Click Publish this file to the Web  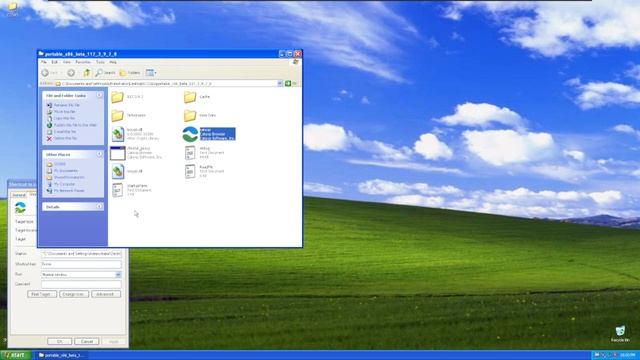pos(71,125)
